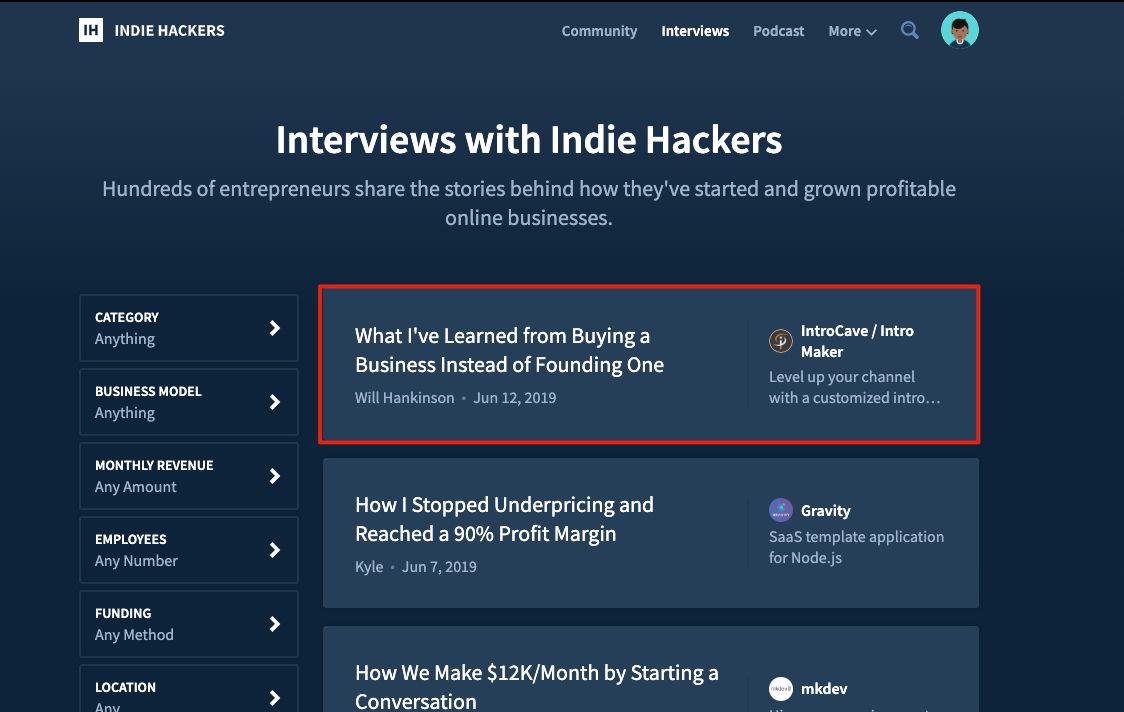Expand the Monthly Revenue filter
Screen dimensions: 1124x712
coord(273,475)
